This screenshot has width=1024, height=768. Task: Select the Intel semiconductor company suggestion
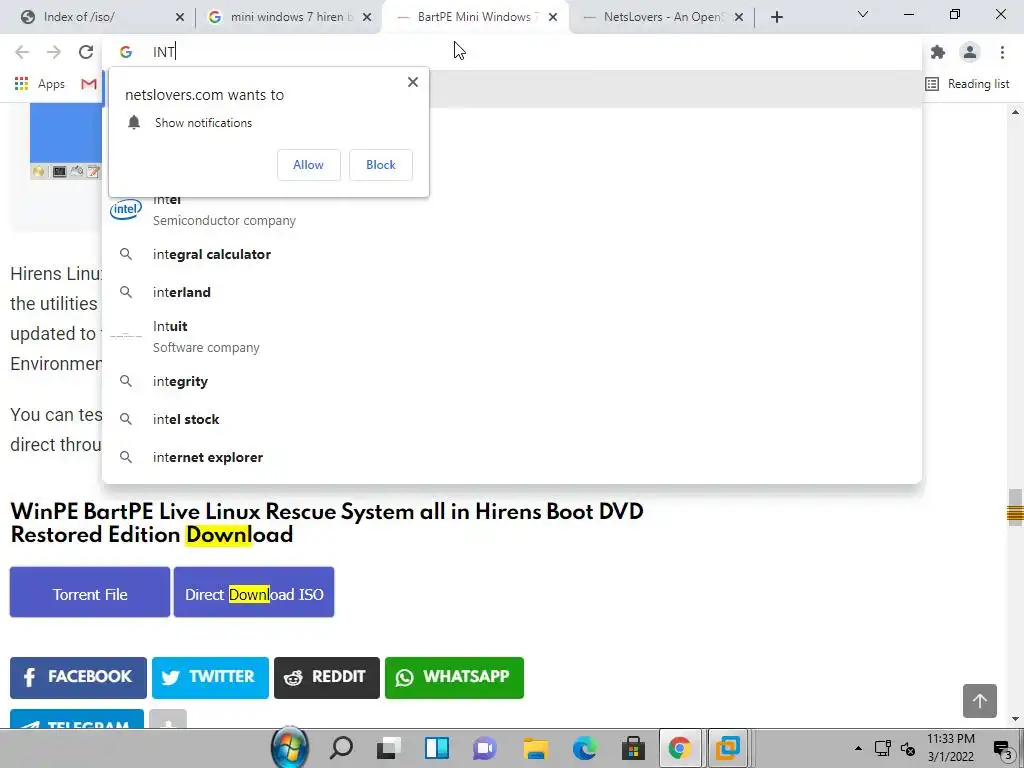click(x=511, y=210)
